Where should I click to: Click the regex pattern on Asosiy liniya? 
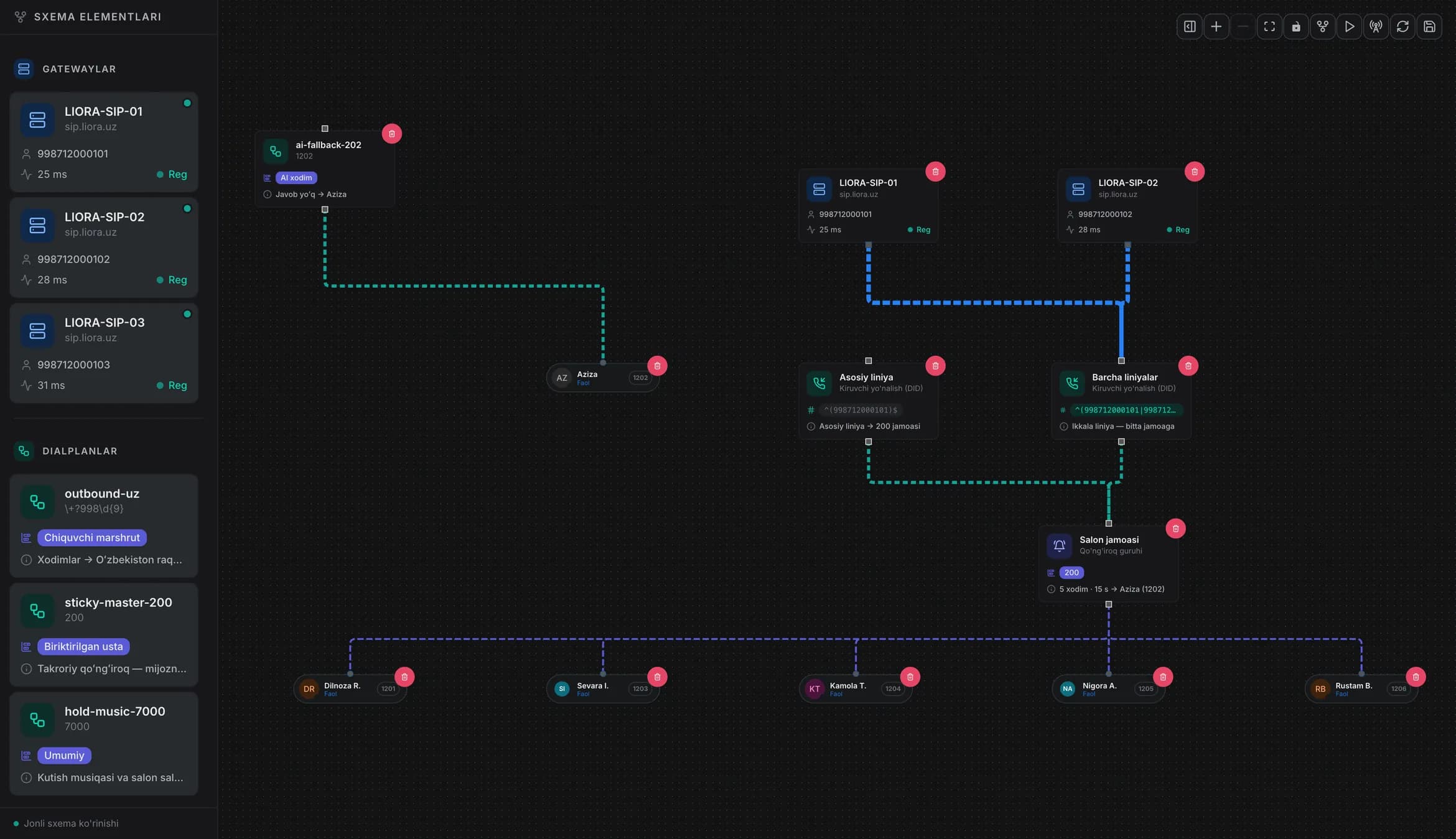point(861,410)
